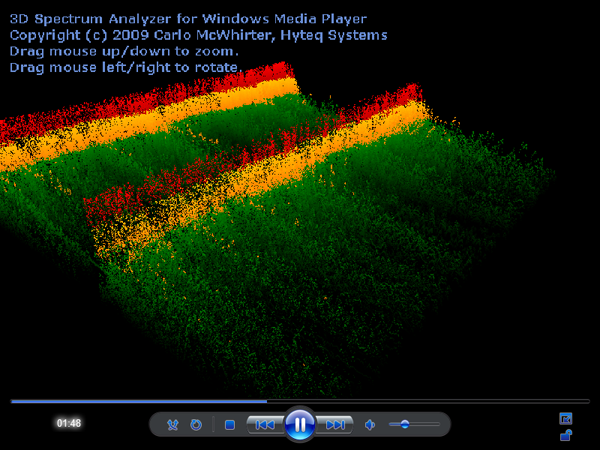Click 'Drag mouse left/right to rotate.' text
This screenshot has width=600, height=450.
[x=126, y=67]
